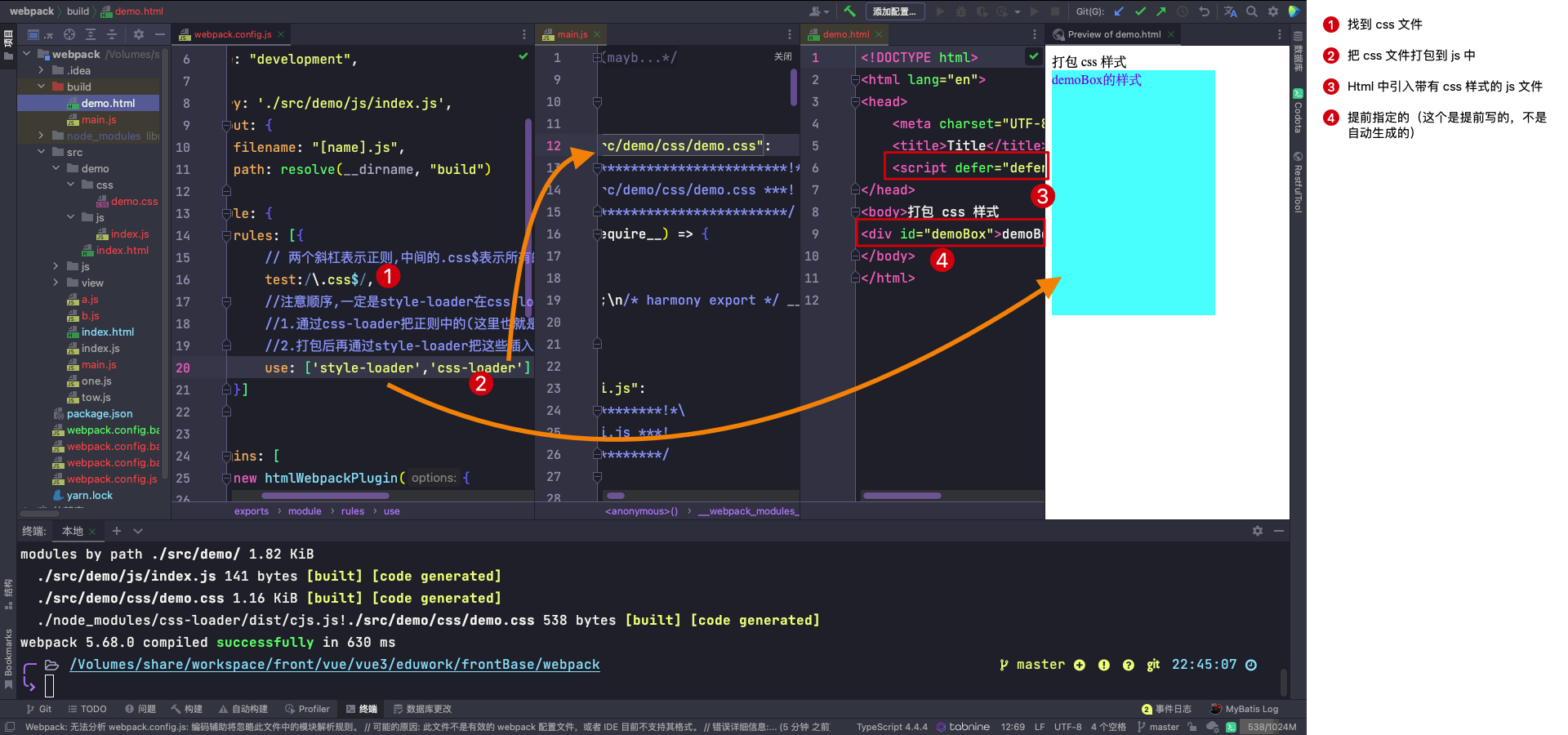Open the run configuration dropdown 添加配置...

point(896,11)
